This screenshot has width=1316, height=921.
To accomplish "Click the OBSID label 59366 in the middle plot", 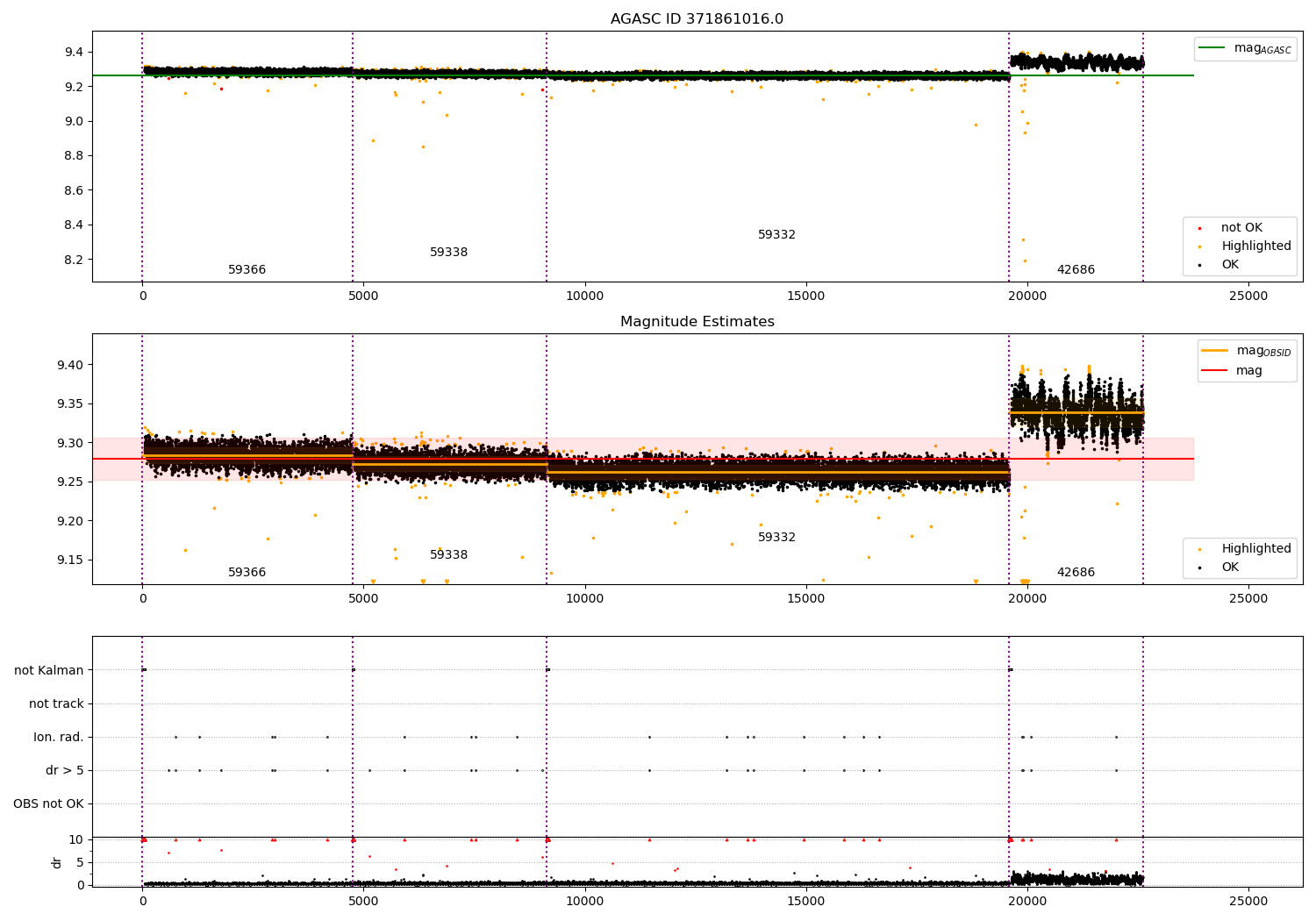I will coord(247,573).
